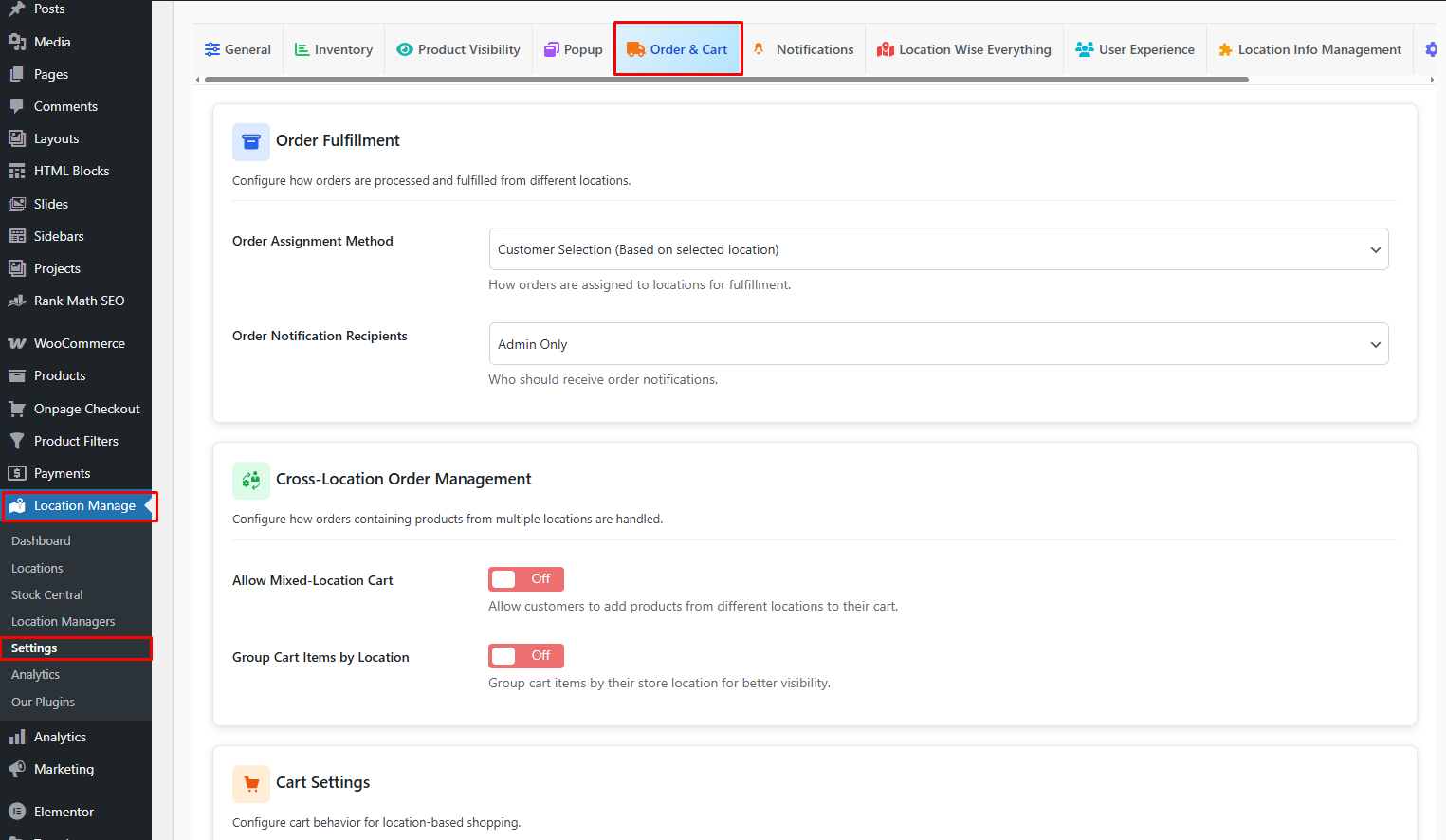The image size is (1446, 840).
Task: Select the Location Info Management tab
Action: [x=1310, y=49]
